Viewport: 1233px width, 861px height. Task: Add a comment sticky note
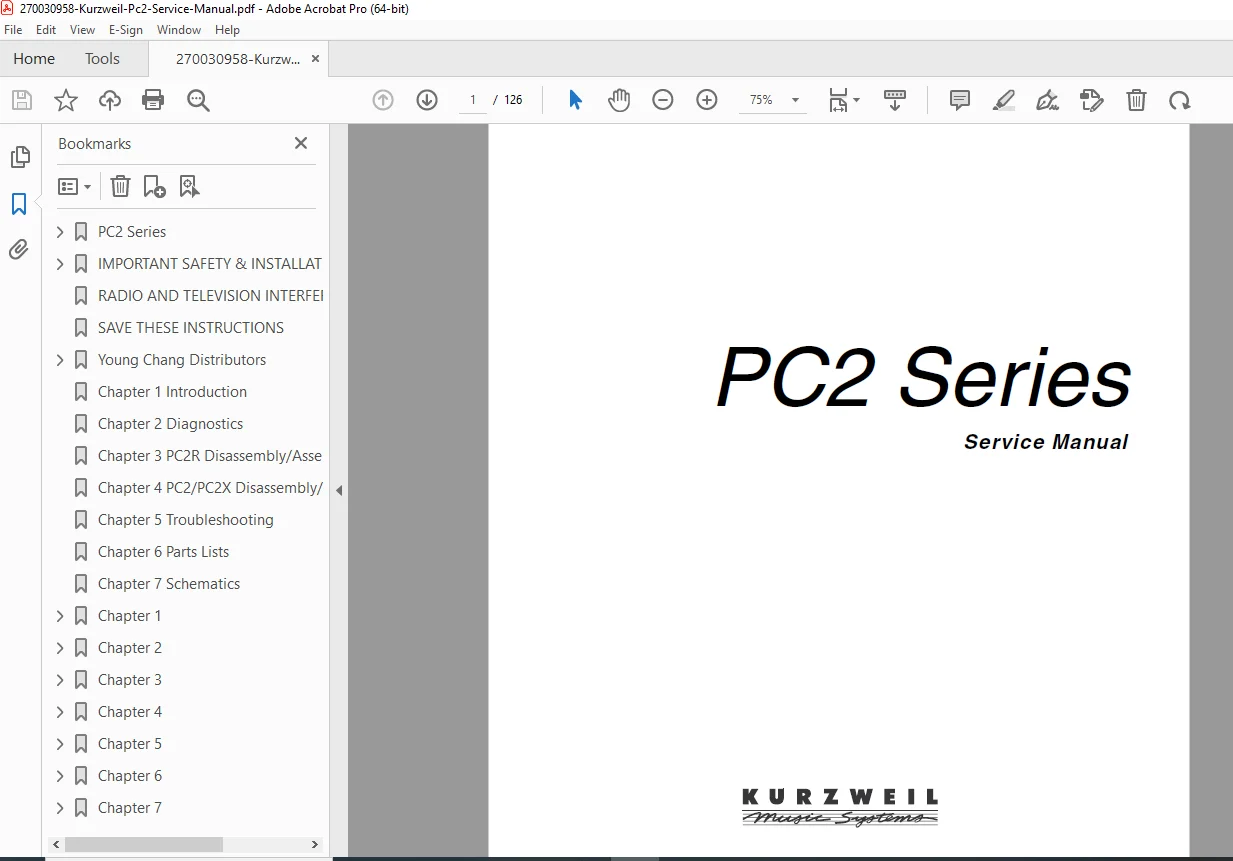coord(960,100)
